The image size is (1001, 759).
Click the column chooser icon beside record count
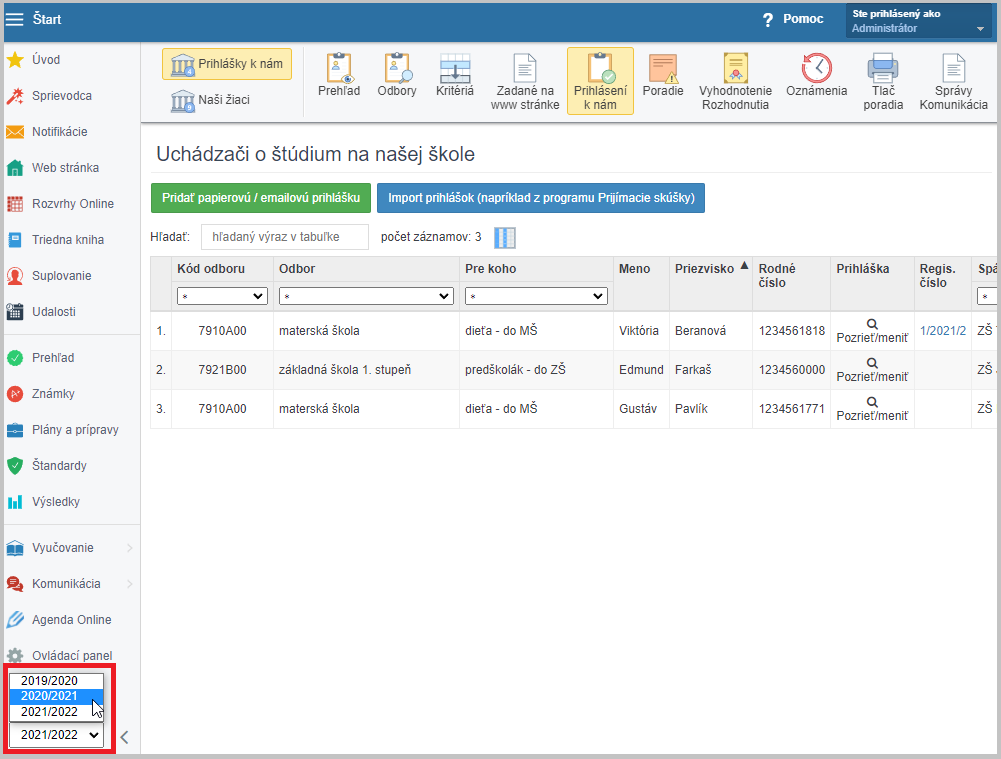tap(504, 237)
